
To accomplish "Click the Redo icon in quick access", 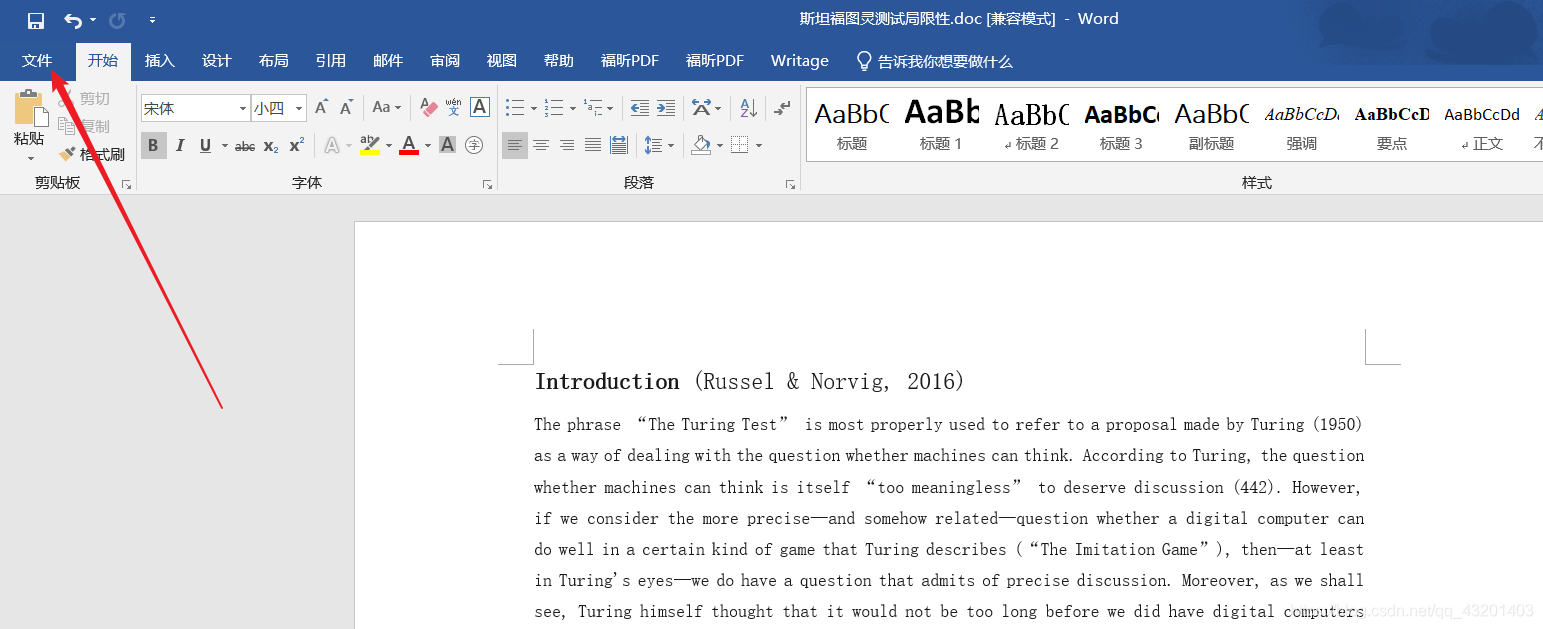I will [117, 20].
